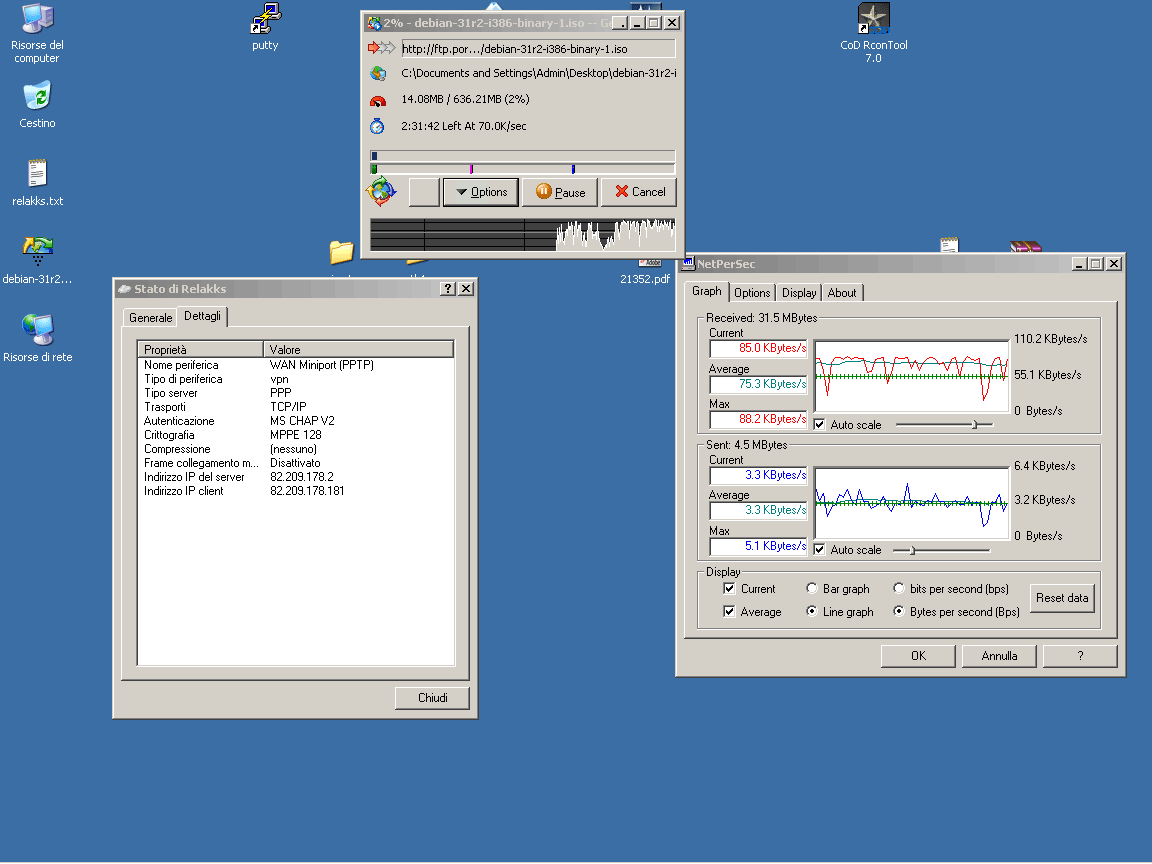Image resolution: width=1152 pixels, height=864 pixels.
Task: Disable the Current display checkbox
Action: (729, 589)
